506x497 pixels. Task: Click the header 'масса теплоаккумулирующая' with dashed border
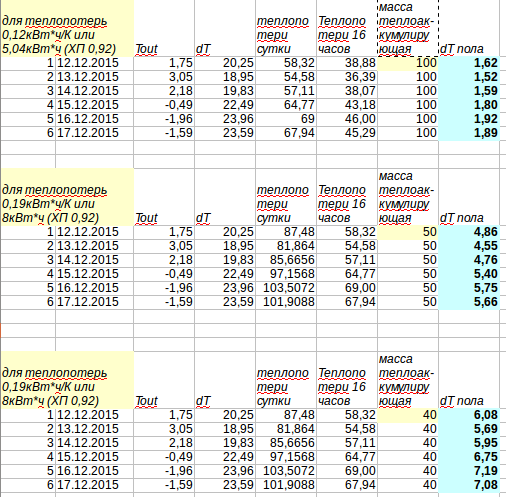point(408,28)
